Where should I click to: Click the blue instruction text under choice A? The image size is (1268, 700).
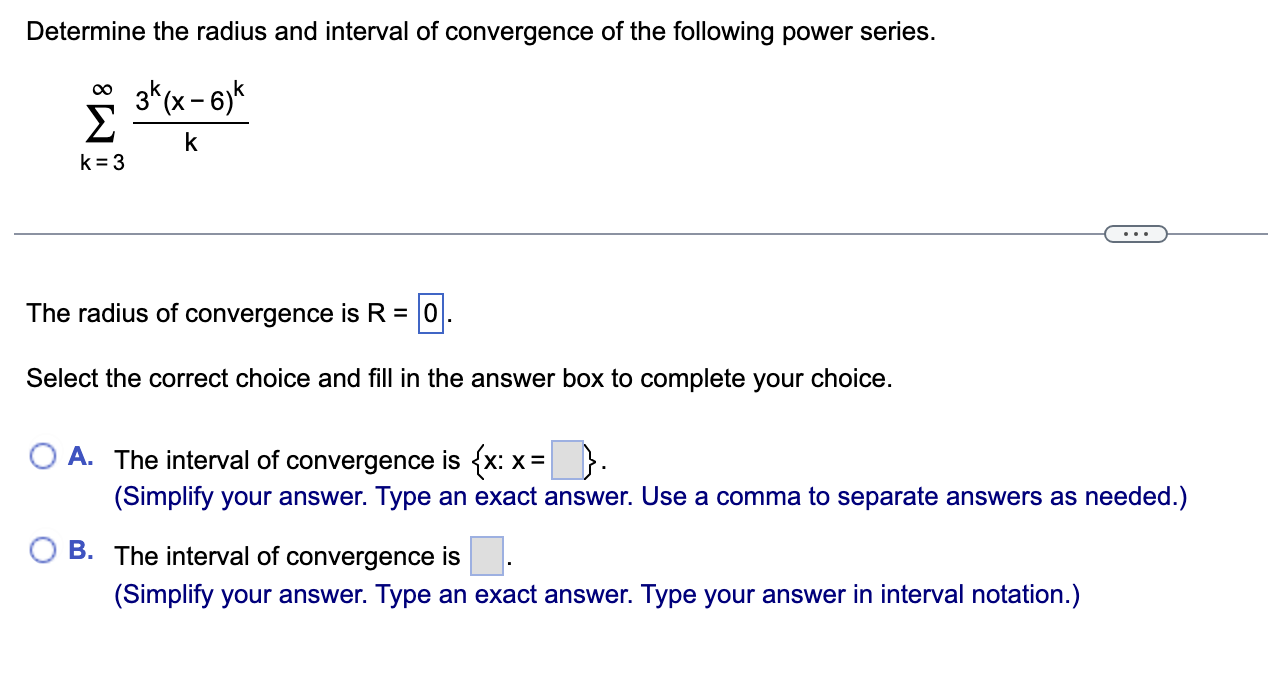[650, 496]
